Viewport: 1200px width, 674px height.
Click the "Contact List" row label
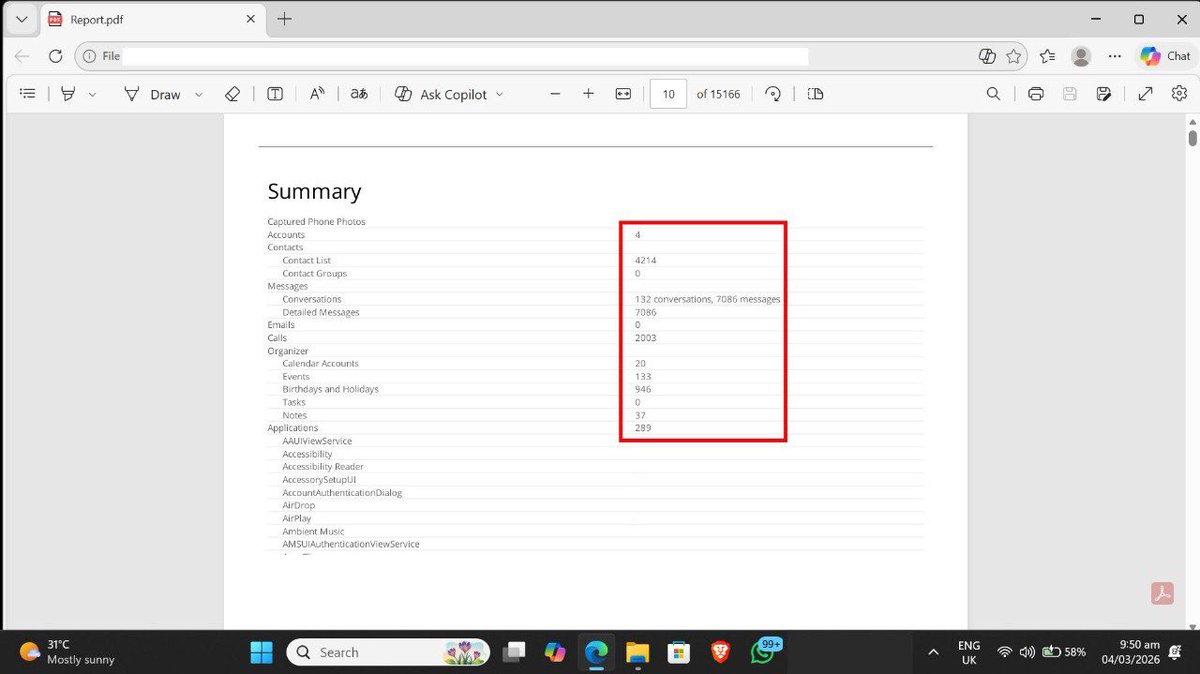pyautogui.click(x=306, y=260)
